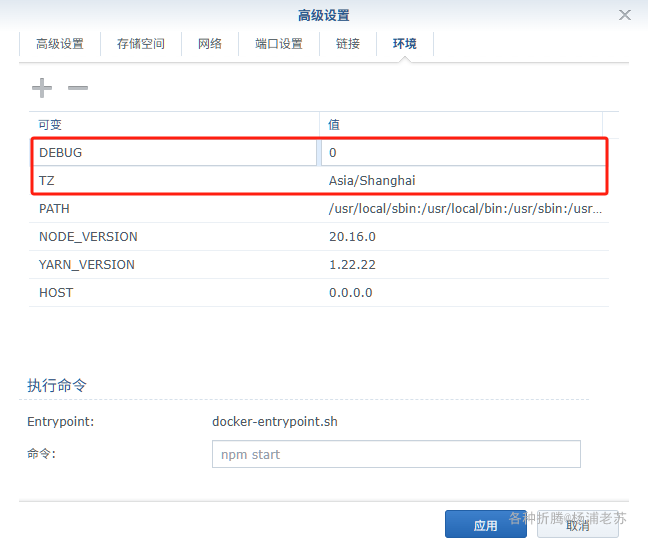648x545 pixels.
Task: Click the /usr/local/sbin PATH value
Action: (464, 209)
